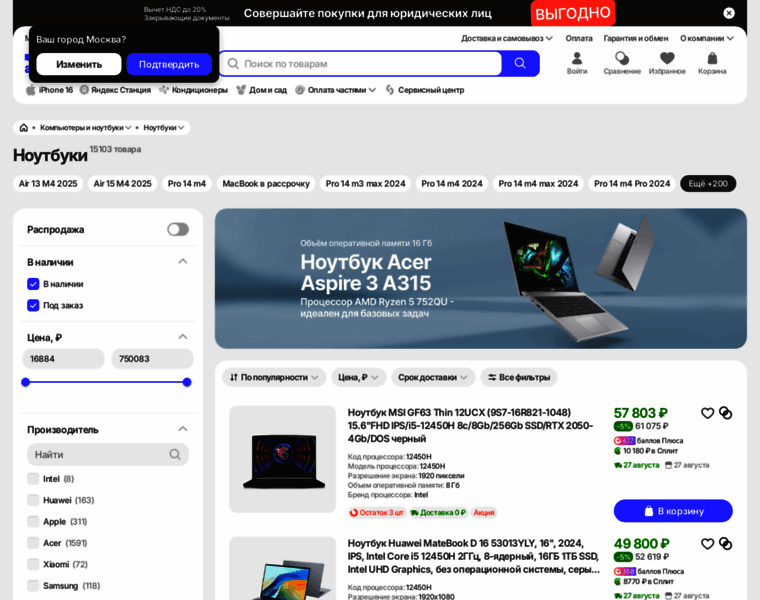760x600 pixels.
Task: Click the blue search magnifier button
Action: [x=520, y=63]
